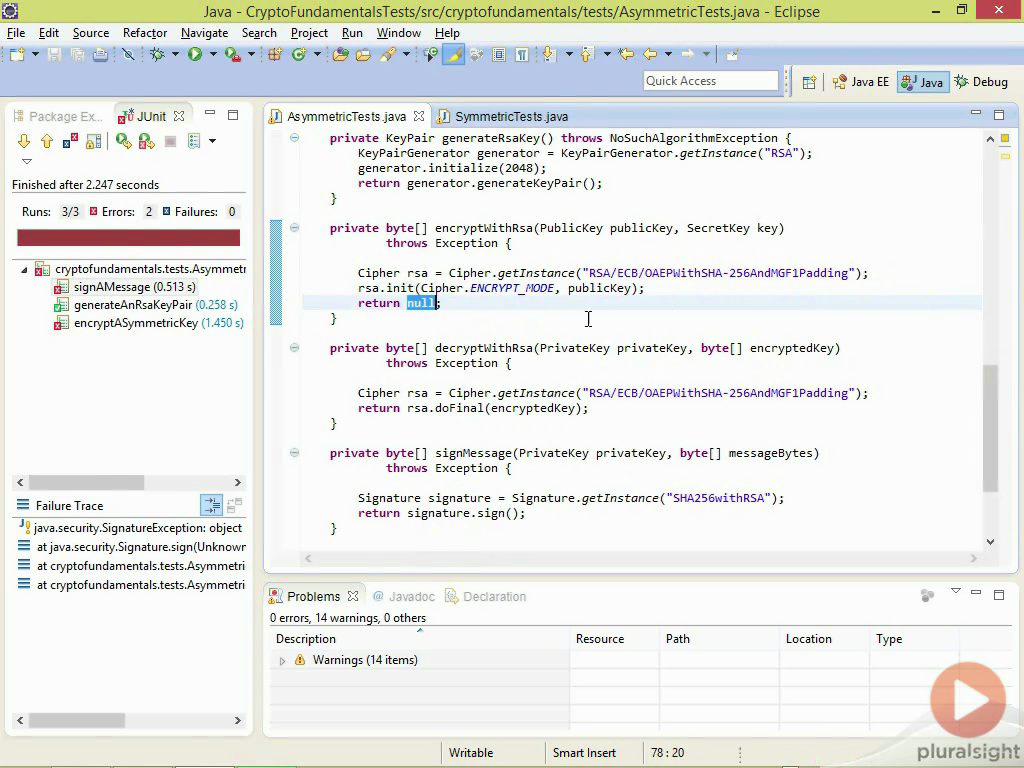Close the AsymmetricTests.java editor tab
The width and height of the screenshot is (1024, 768).
coord(419,116)
